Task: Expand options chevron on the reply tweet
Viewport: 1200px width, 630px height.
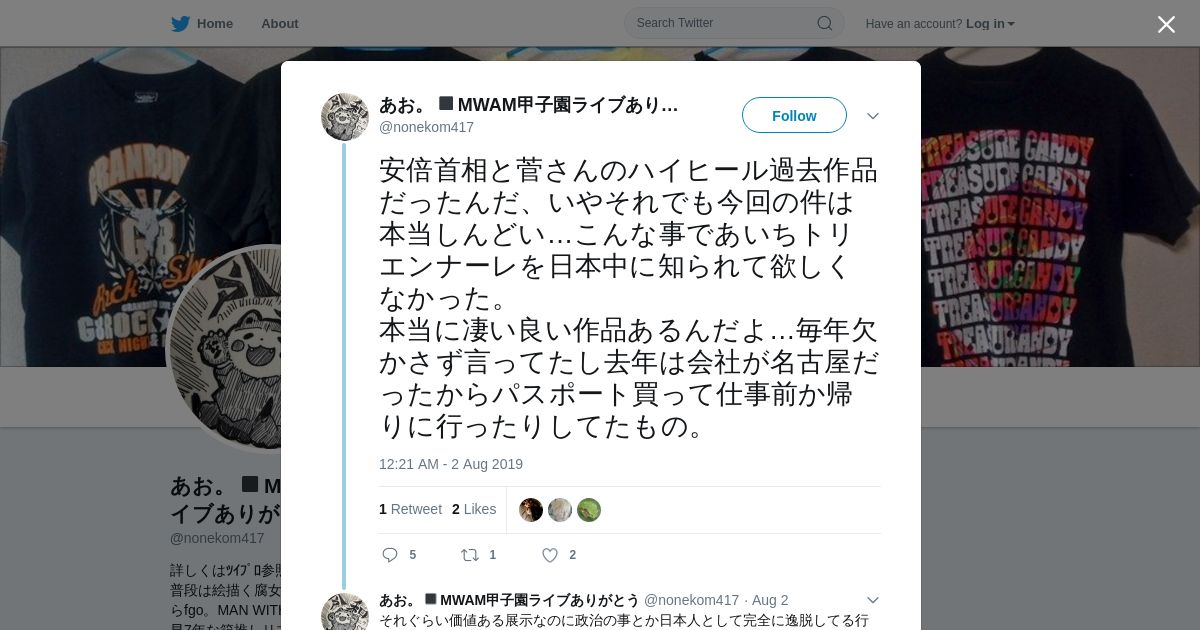Action: (x=873, y=600)
